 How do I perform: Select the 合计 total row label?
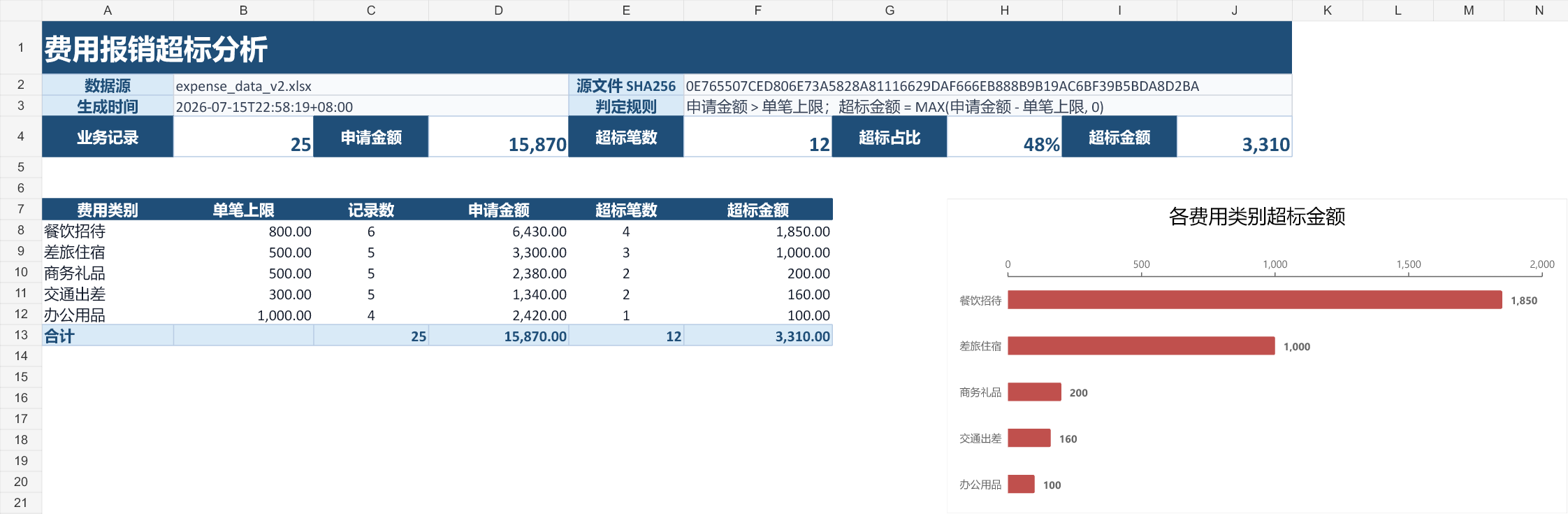pyautogui.click(x=108, y=336)
